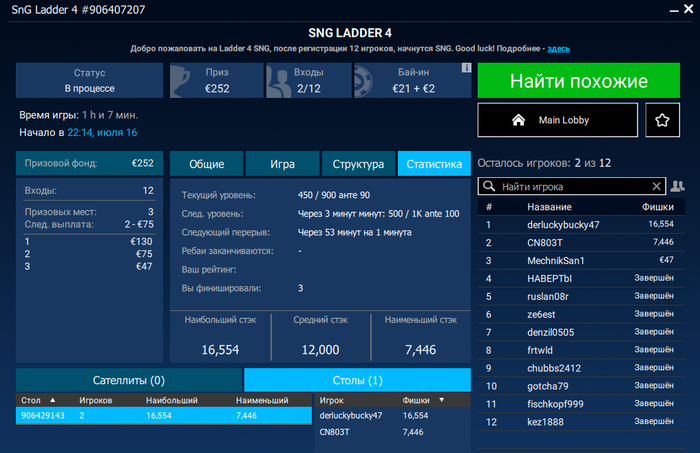This screenshot has width=700, height=453.
Task: Click largest stack value 16,554
Action: [220, 349]
